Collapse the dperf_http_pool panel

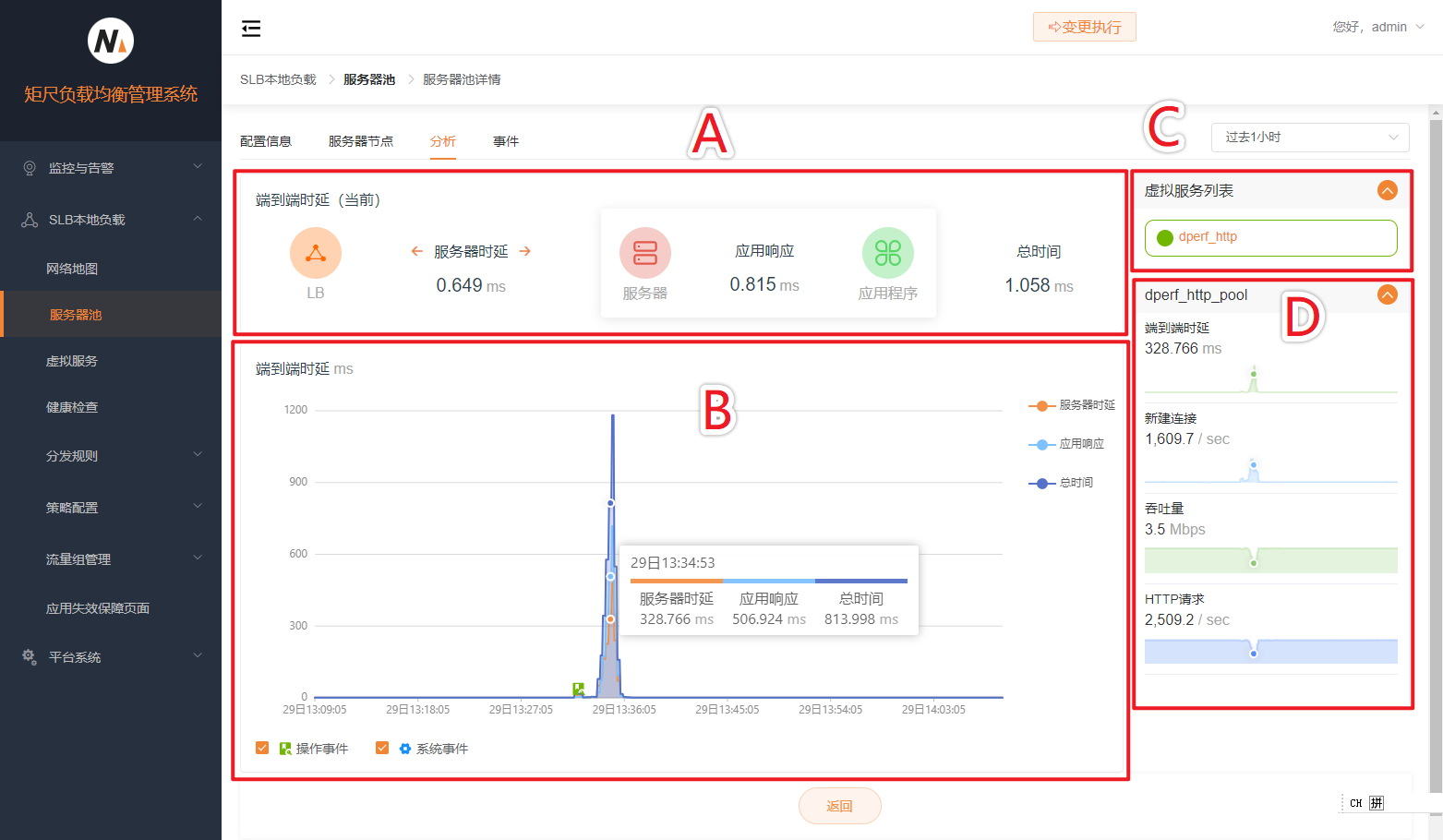pyautogui.click(x=1387, y=294)
